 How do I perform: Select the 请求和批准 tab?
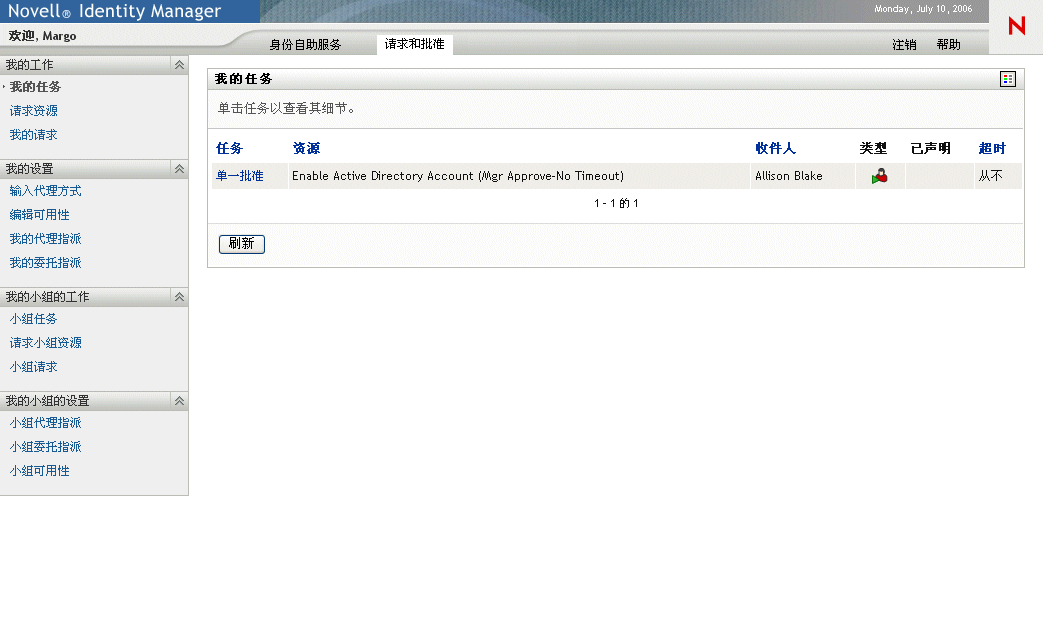[x=414, y=44]
